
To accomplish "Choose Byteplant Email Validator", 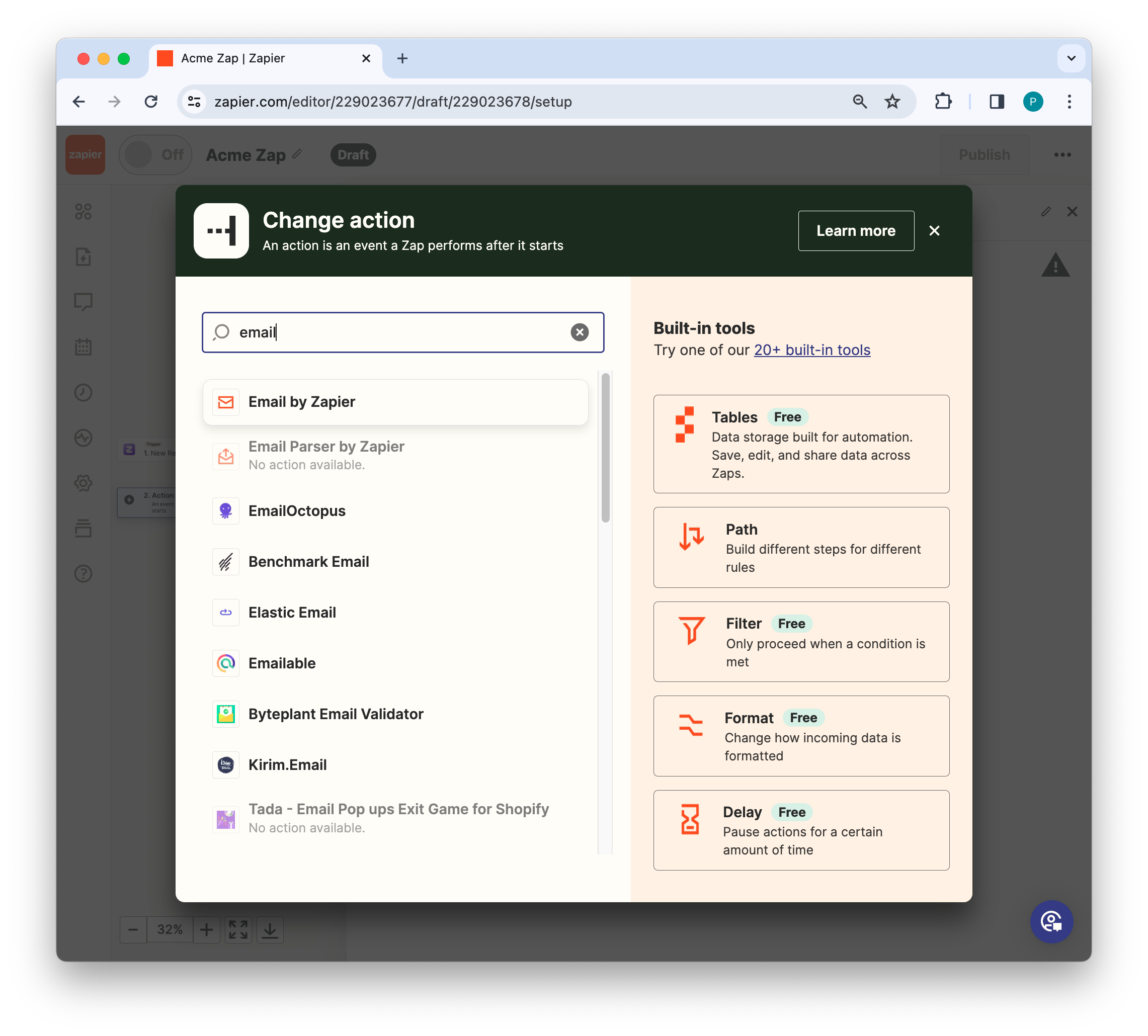I will [x=336, y=714].
